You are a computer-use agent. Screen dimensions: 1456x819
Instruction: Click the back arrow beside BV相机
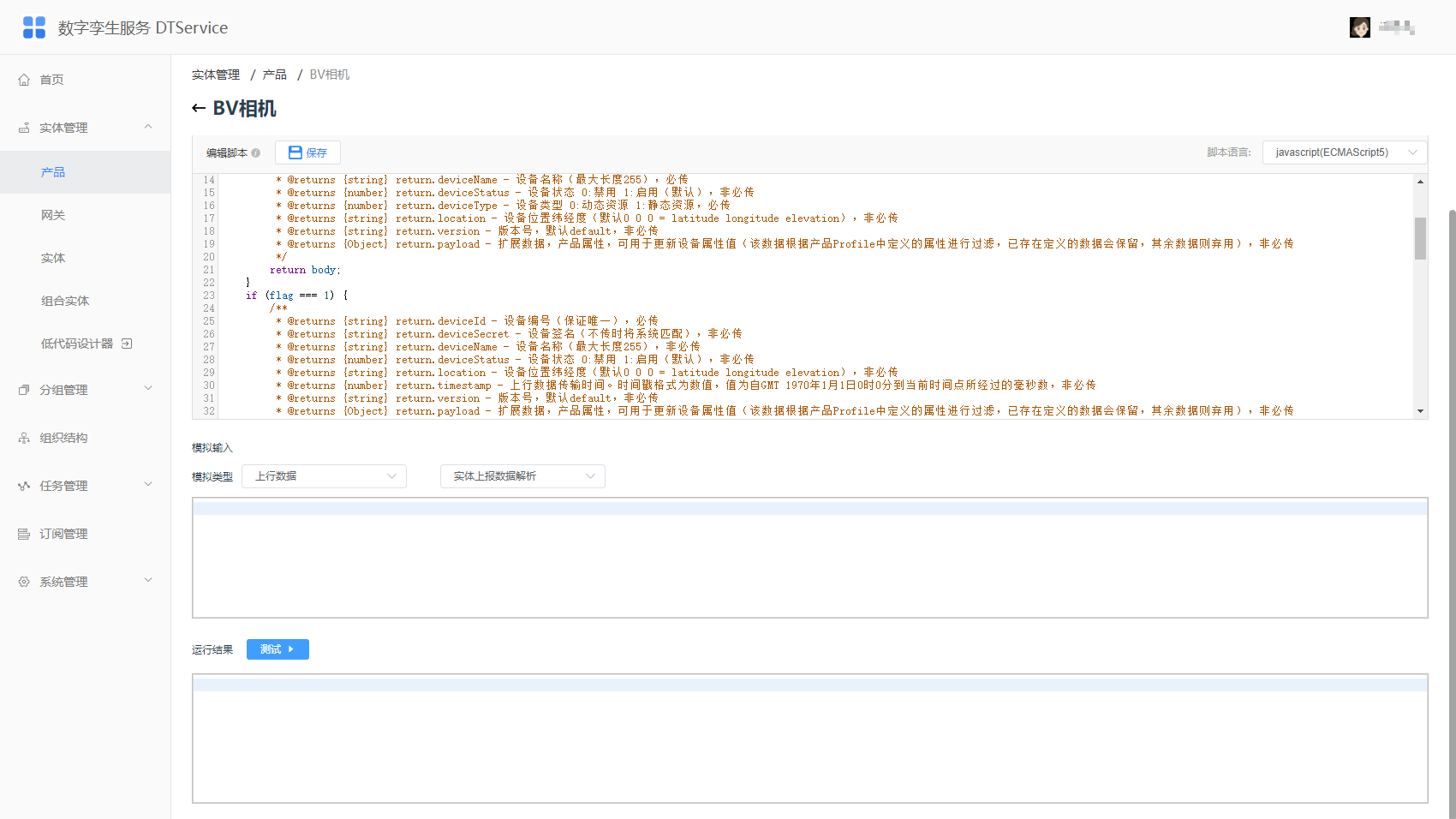[x=199, y=108]
